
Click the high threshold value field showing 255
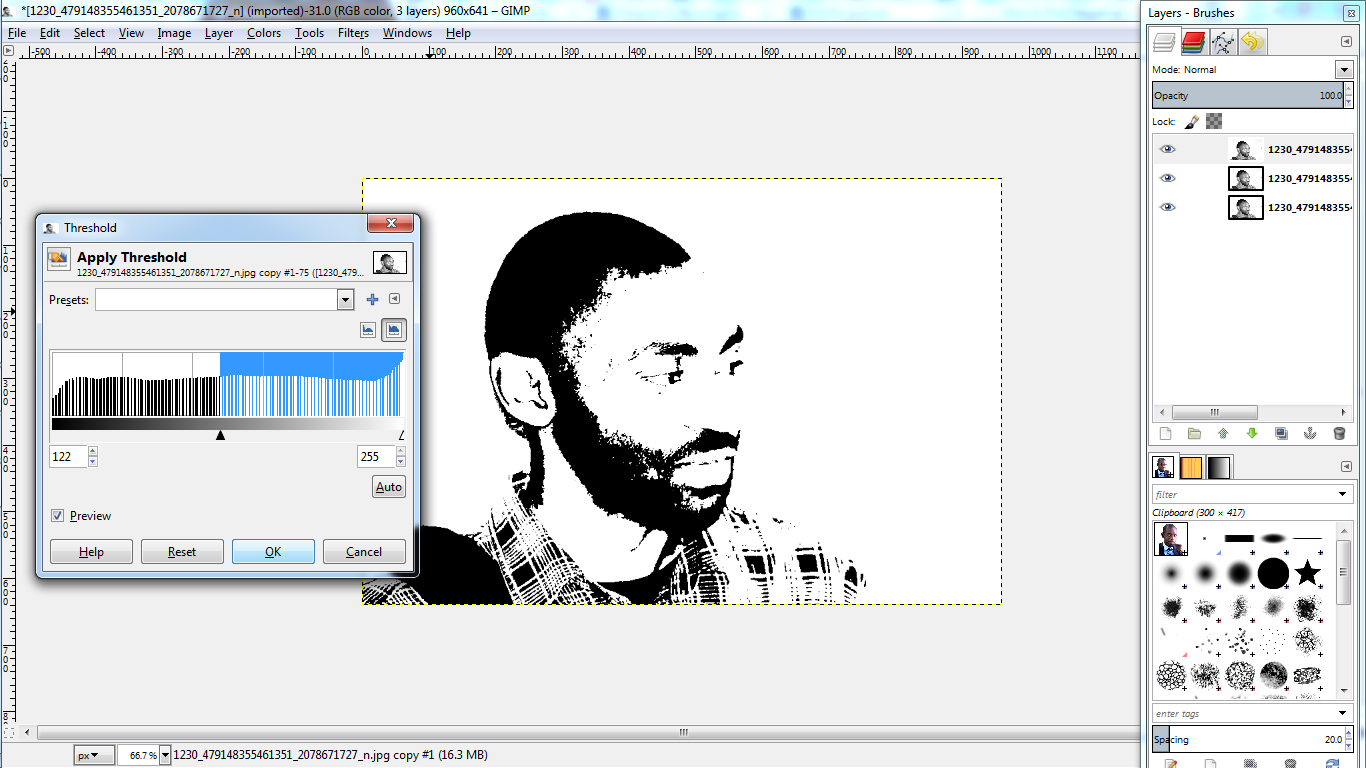[x=376, y=456]
